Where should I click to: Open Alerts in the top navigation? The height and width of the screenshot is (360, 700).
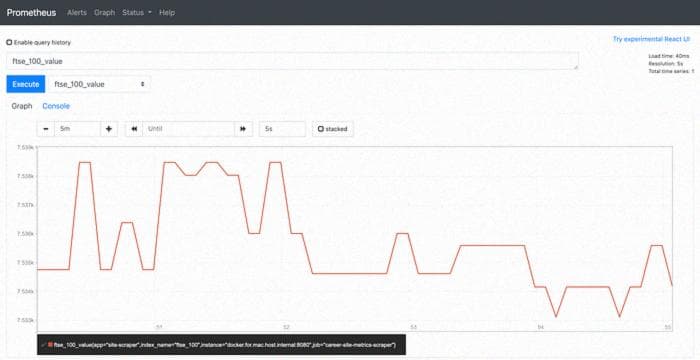pos(77,13)
